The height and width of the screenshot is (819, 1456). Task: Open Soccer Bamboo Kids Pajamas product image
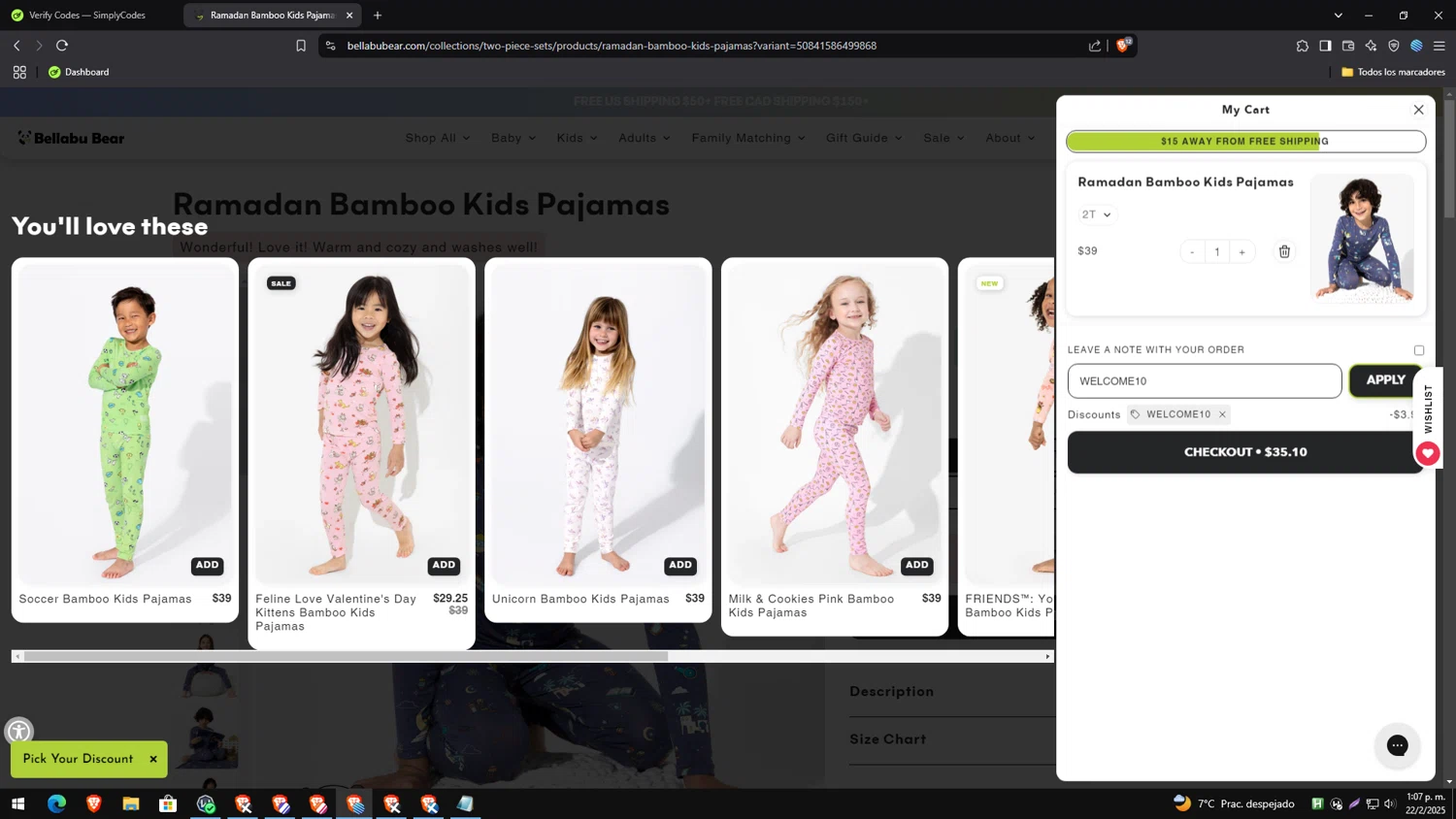click(124, 424)
